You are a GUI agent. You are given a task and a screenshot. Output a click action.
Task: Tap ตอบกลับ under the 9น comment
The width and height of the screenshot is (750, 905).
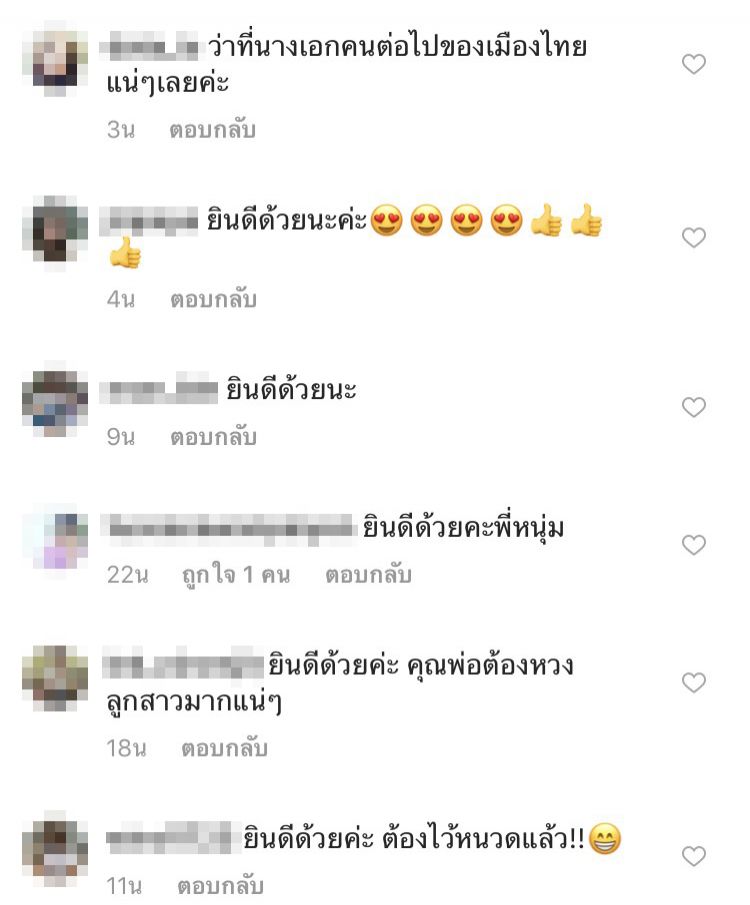[x=213, y=437]
